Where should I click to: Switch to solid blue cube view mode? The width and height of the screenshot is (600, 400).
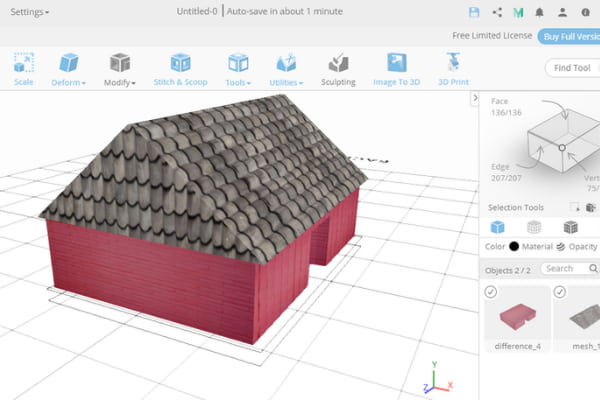click(x=498, y=227)
